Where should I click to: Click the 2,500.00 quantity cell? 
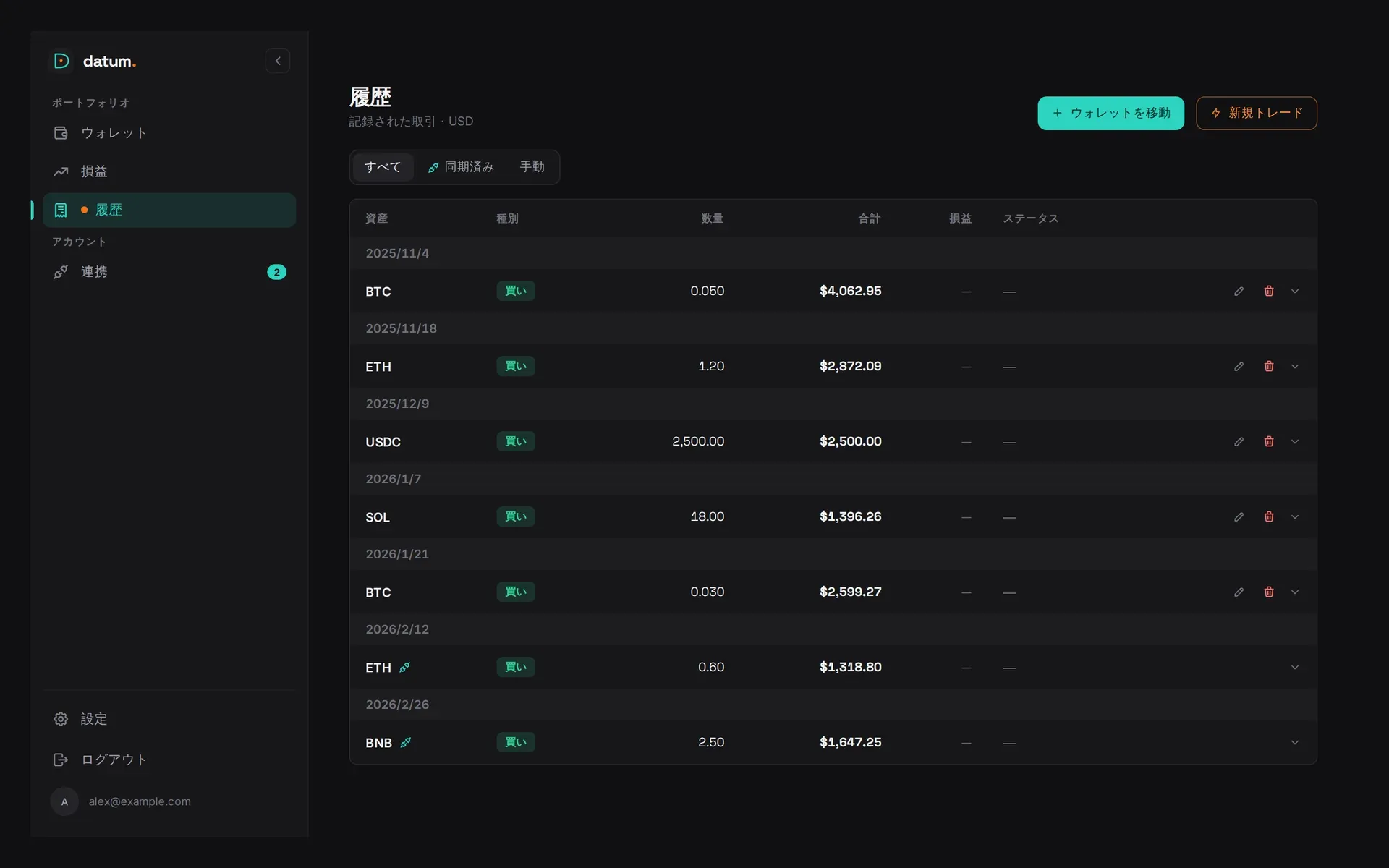click(x=698, y=441)
